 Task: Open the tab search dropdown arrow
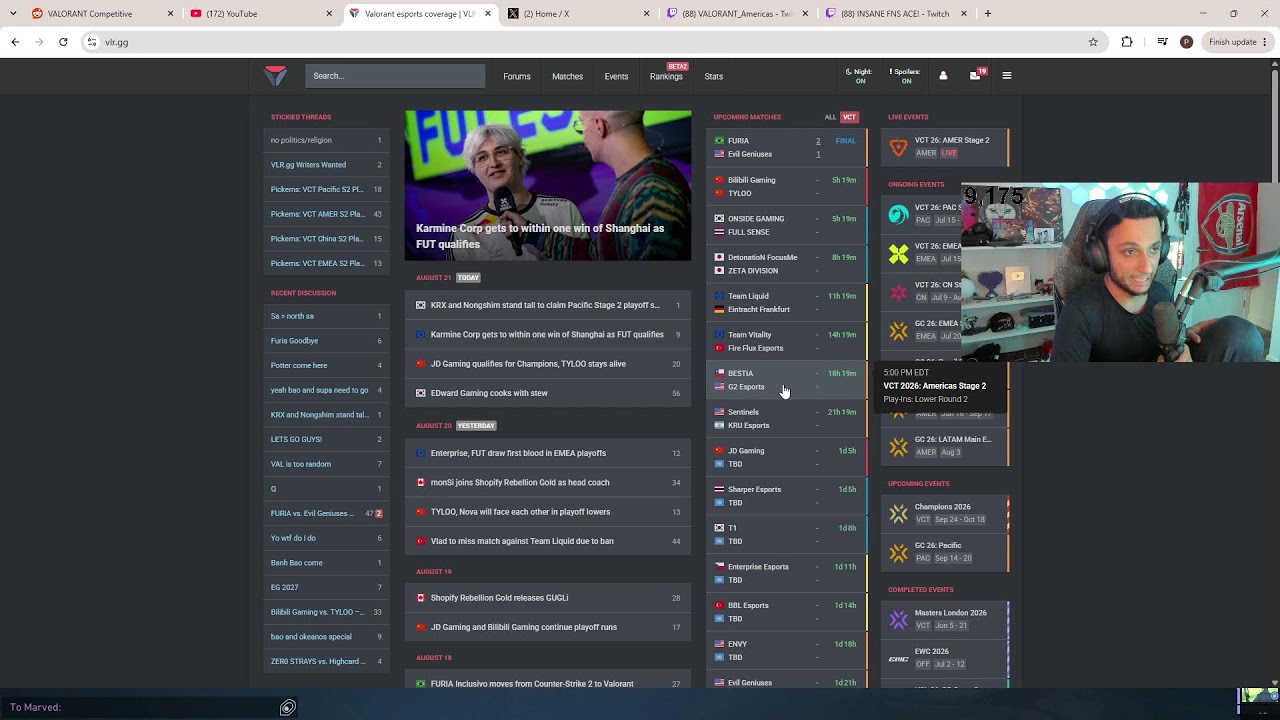(x=13, y=14)
